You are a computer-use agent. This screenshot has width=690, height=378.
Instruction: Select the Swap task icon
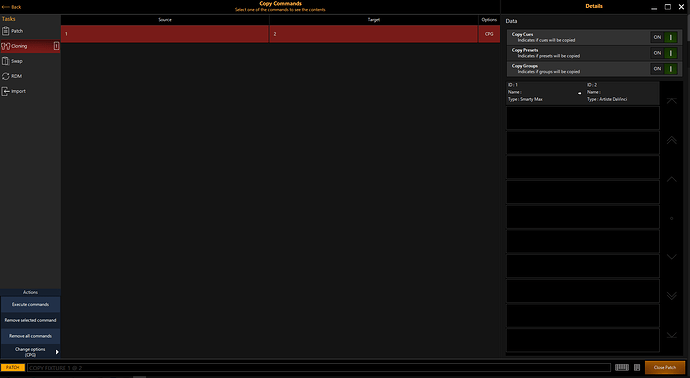pos(6,61)
